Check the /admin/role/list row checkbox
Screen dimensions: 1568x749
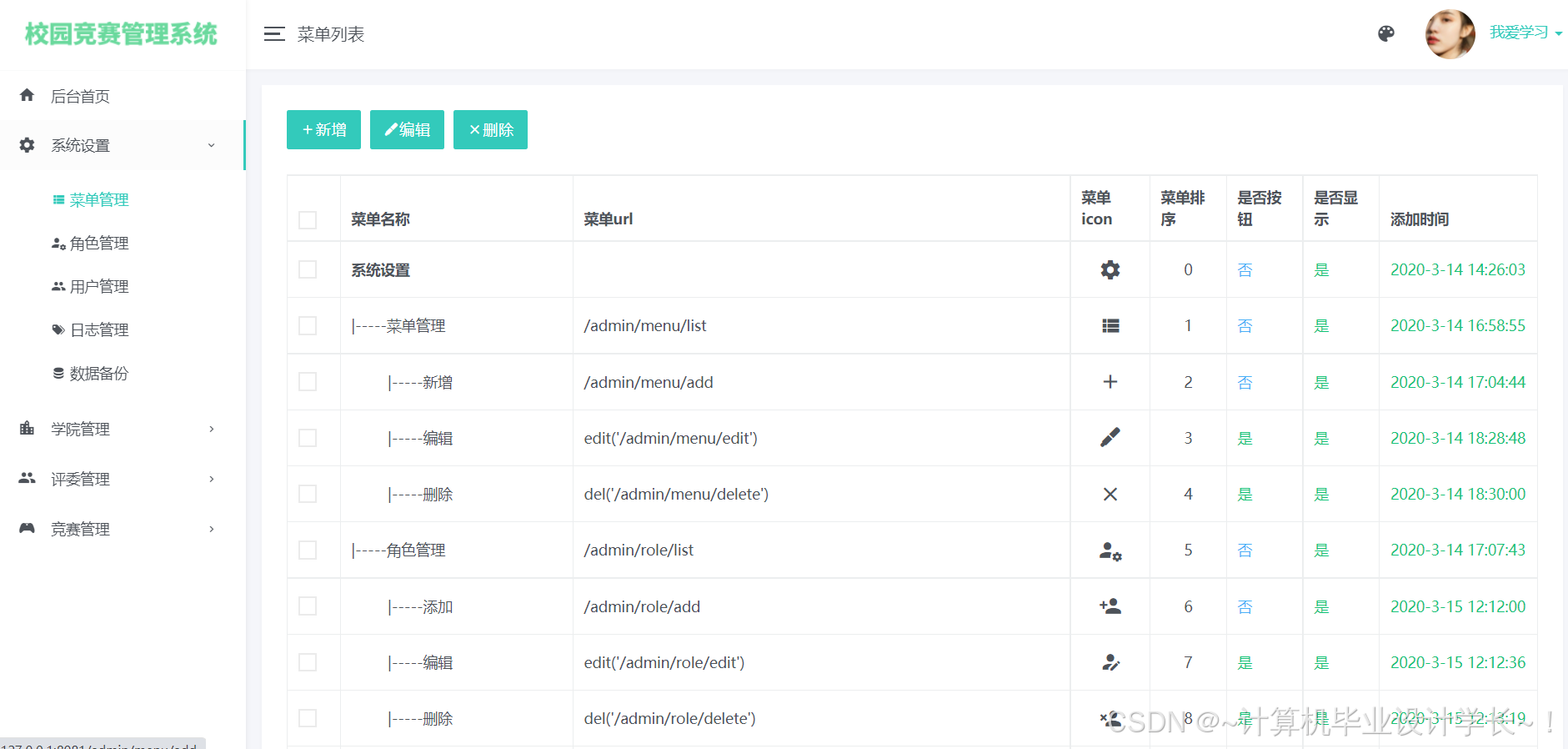pos(308,550)
